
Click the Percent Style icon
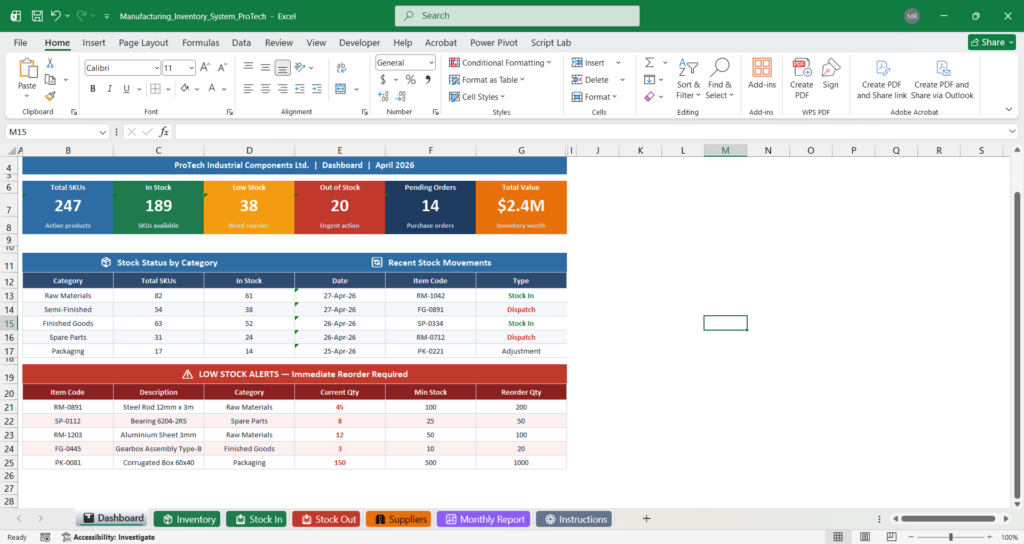[410, 80]
